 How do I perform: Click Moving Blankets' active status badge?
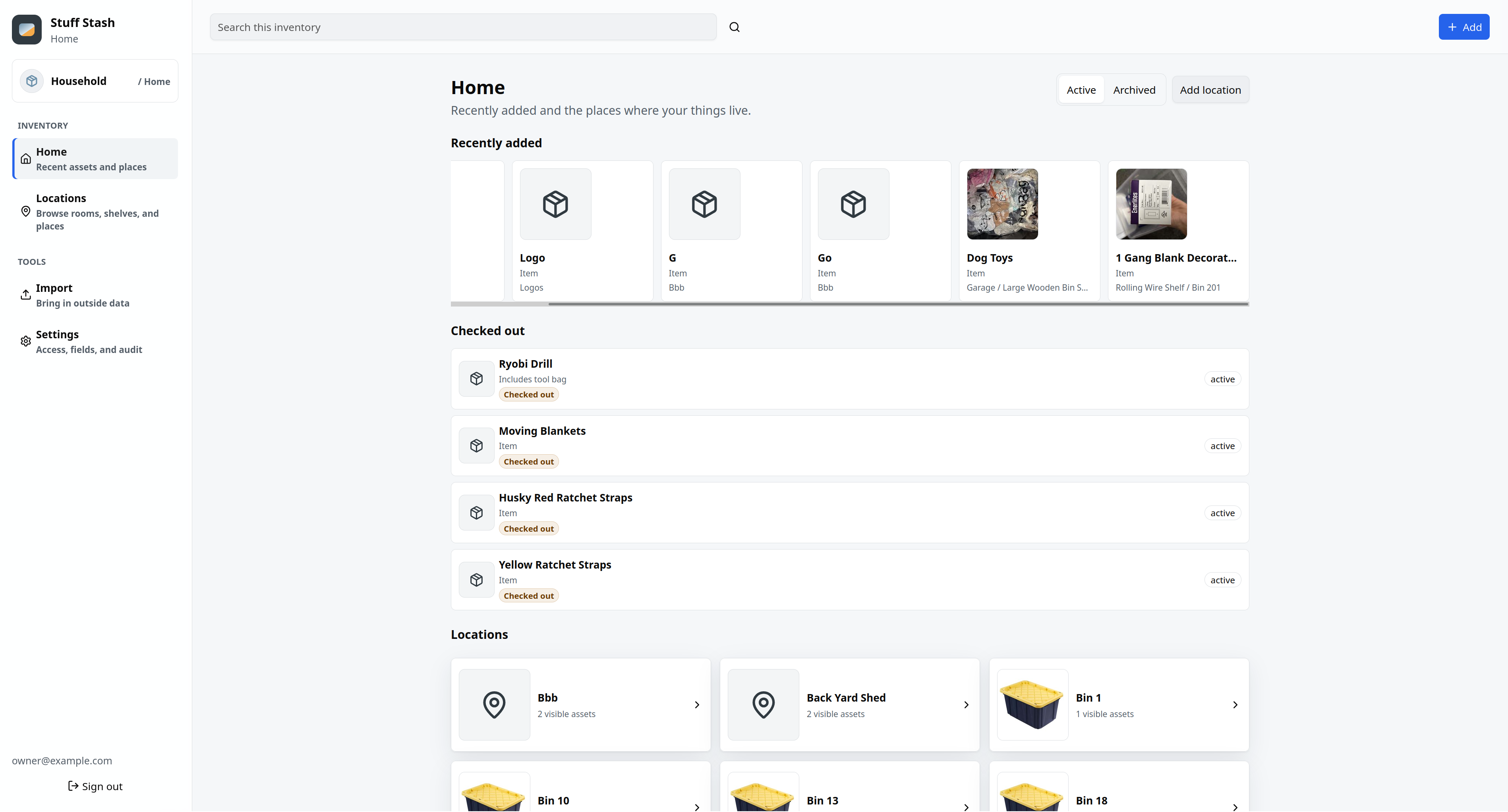(1222, 446)
